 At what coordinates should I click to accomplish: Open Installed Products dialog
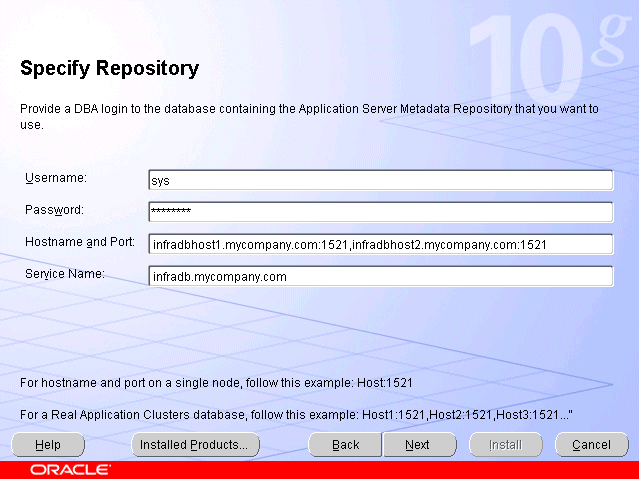coord(195,444)
